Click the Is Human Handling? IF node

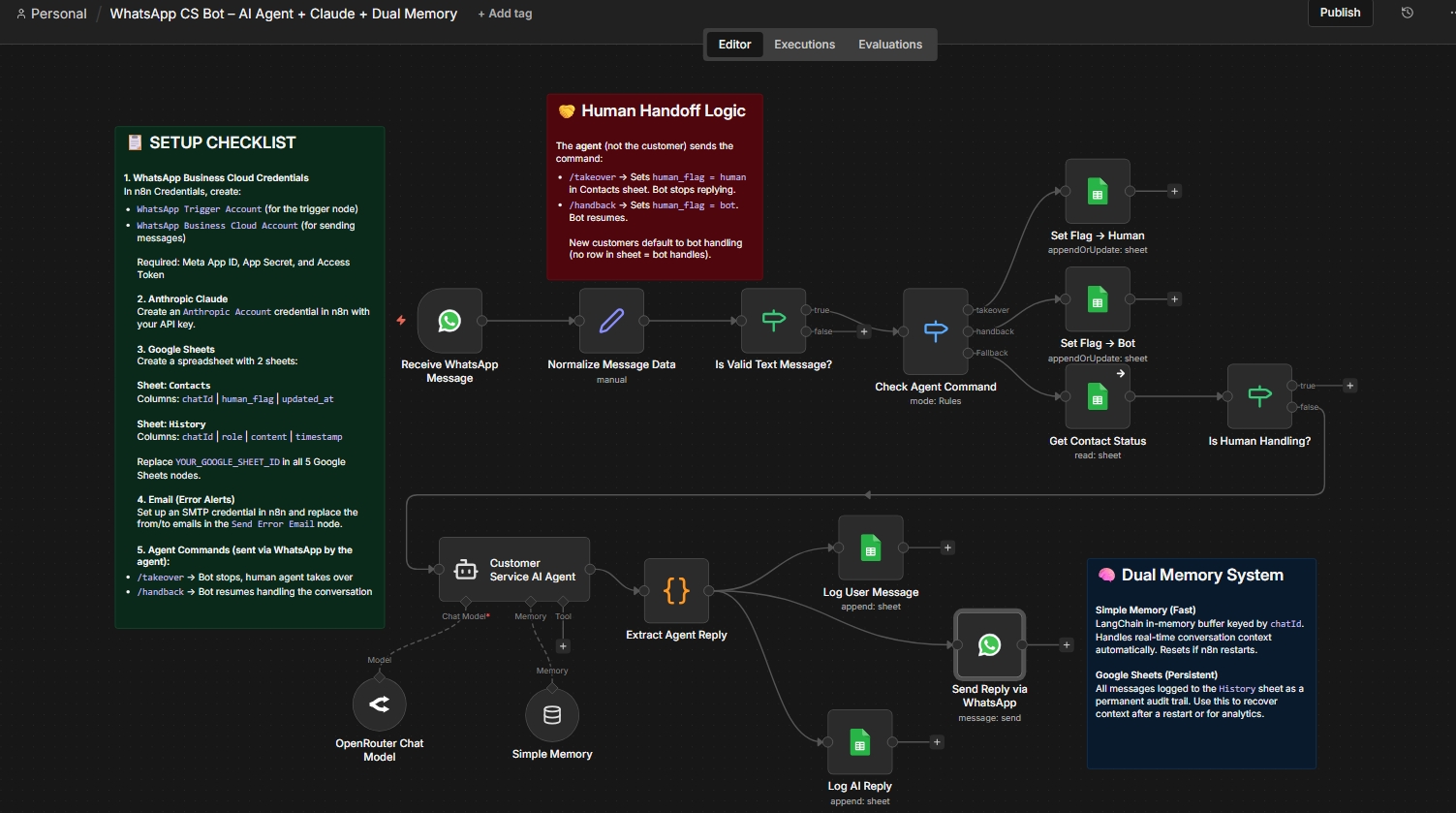pyautogui.click(x=1259, y=396)
